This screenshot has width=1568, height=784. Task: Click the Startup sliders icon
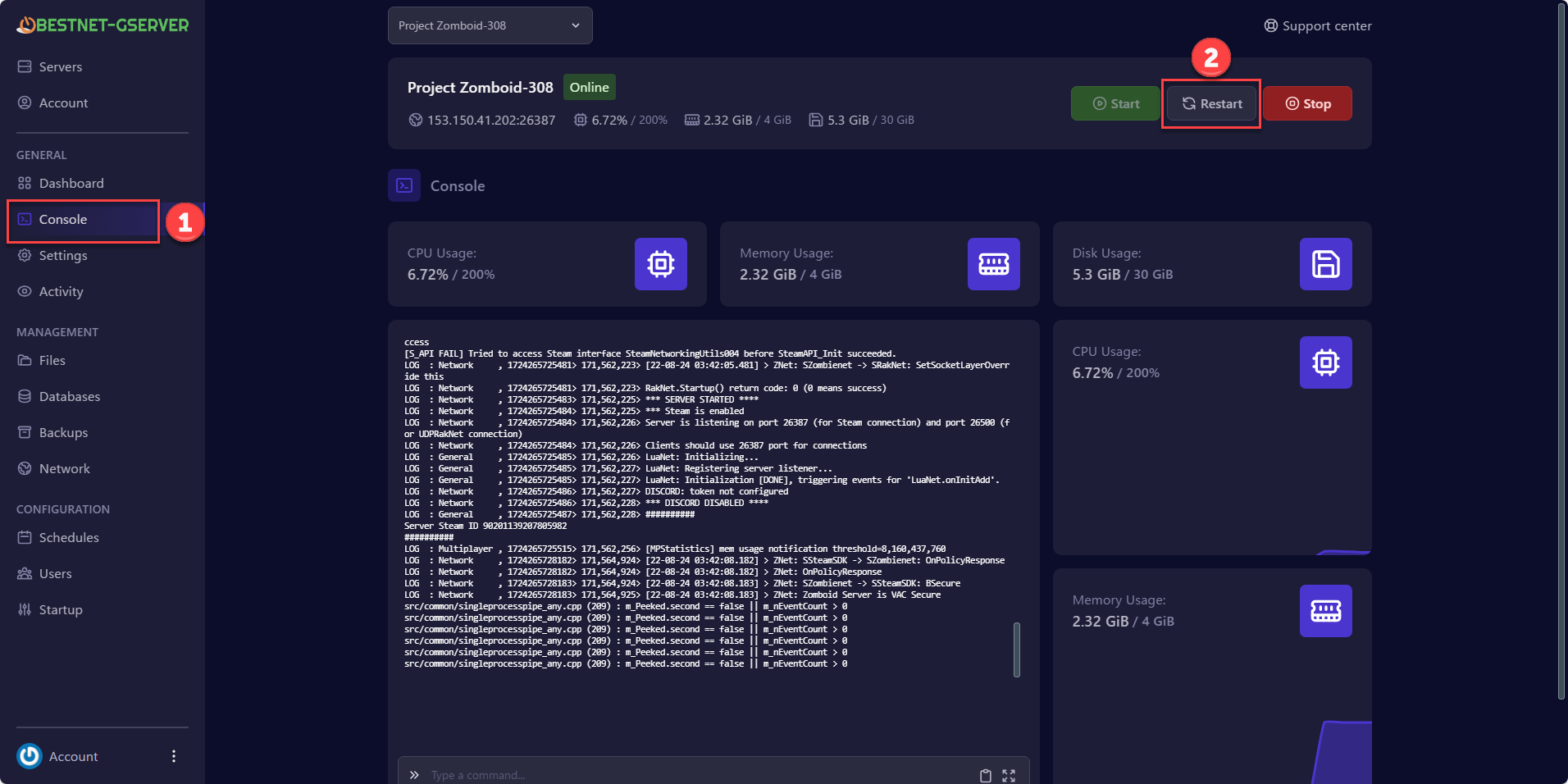click(25, 609)
